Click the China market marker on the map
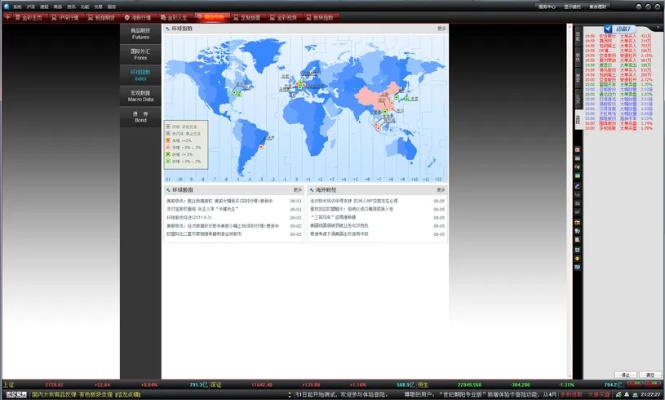This screenshot has width=665, height=400. coord(383,98)
